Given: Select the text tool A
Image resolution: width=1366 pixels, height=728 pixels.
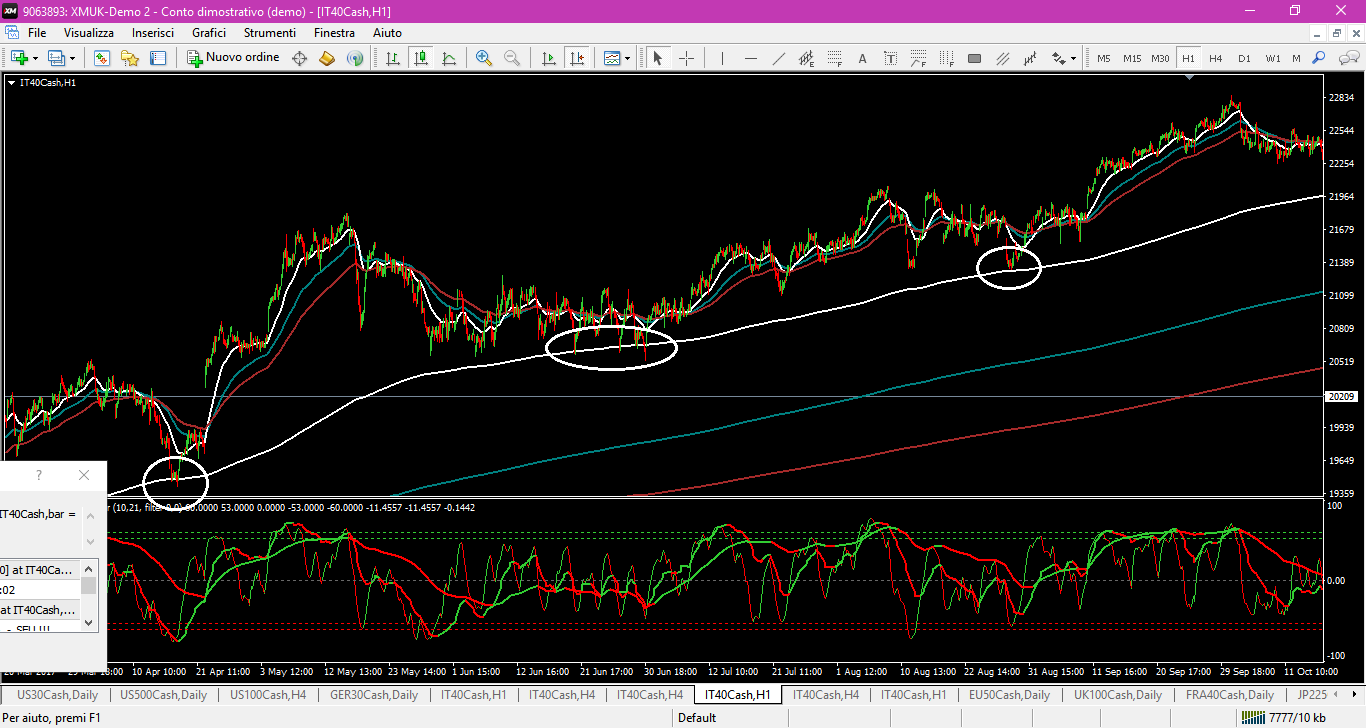Looking at the screenshot, I should 863,58.
